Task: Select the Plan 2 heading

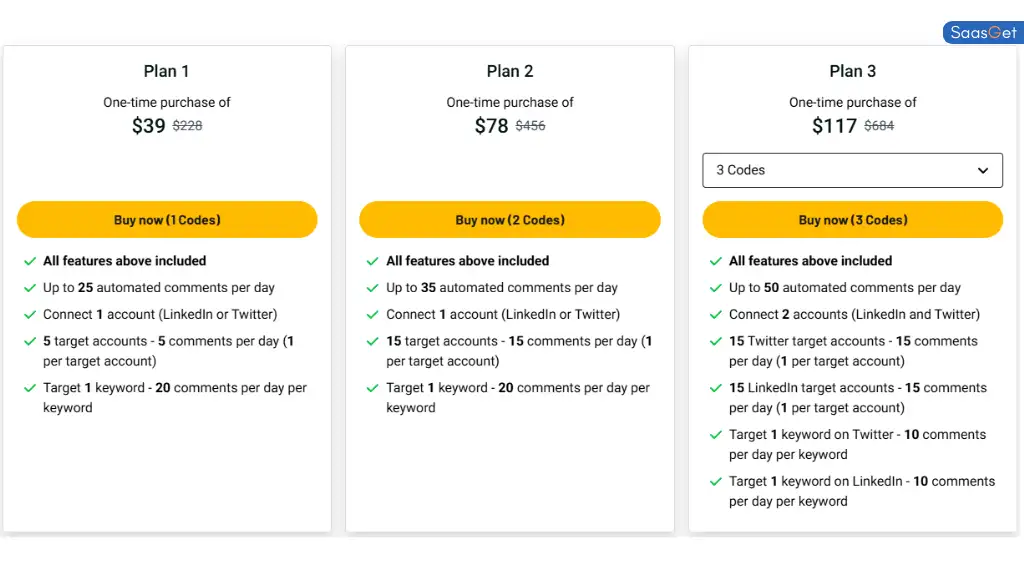Action: coord(510,71)
